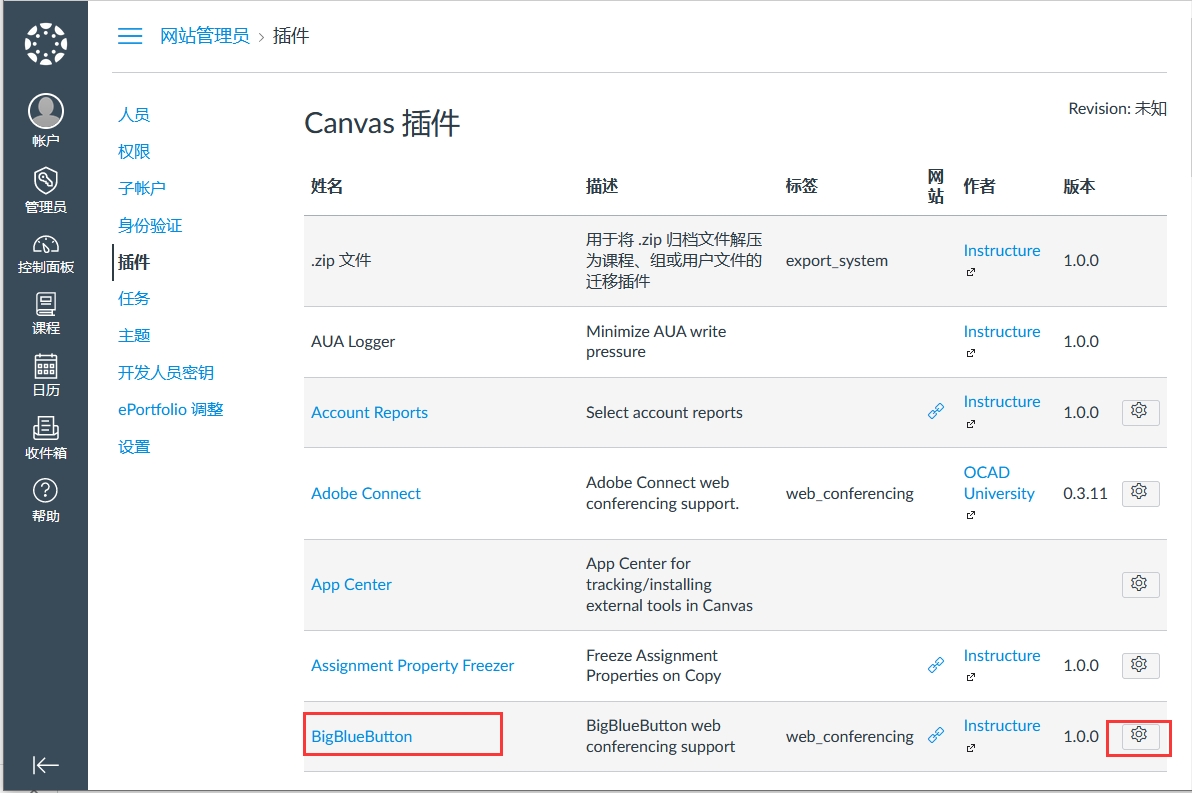
Task: Go to the Dashboard (控制面板) icon
Action: click(x=45, y=246)
